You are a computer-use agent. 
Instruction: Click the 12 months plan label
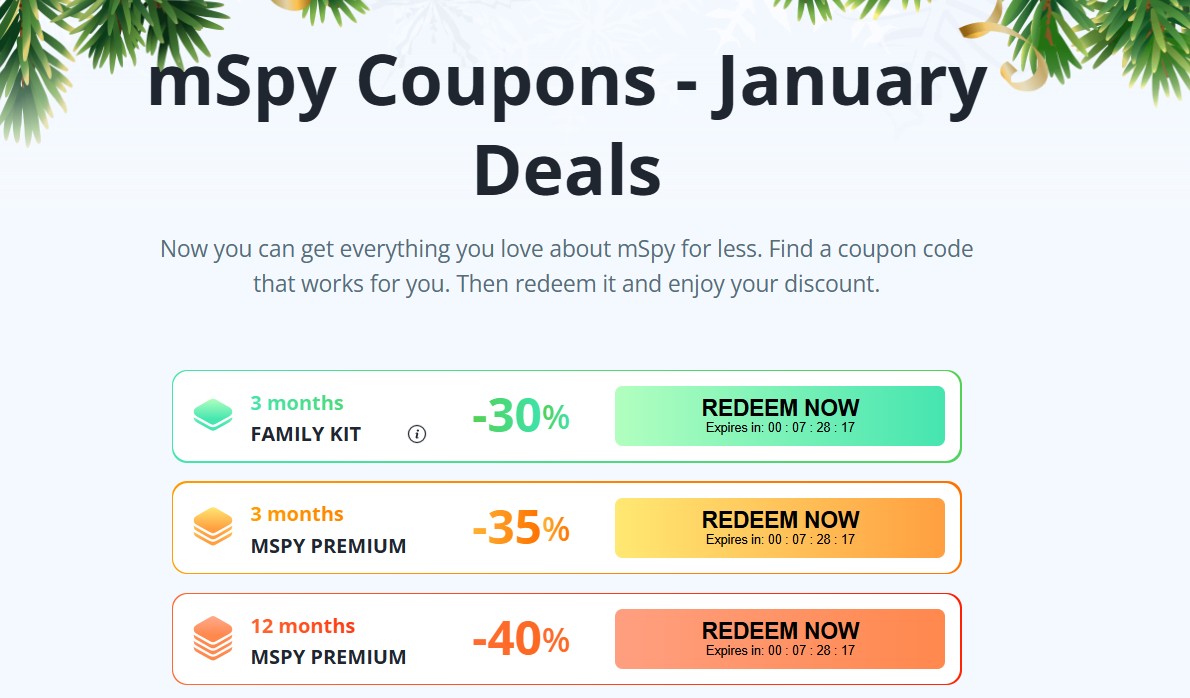303,625
